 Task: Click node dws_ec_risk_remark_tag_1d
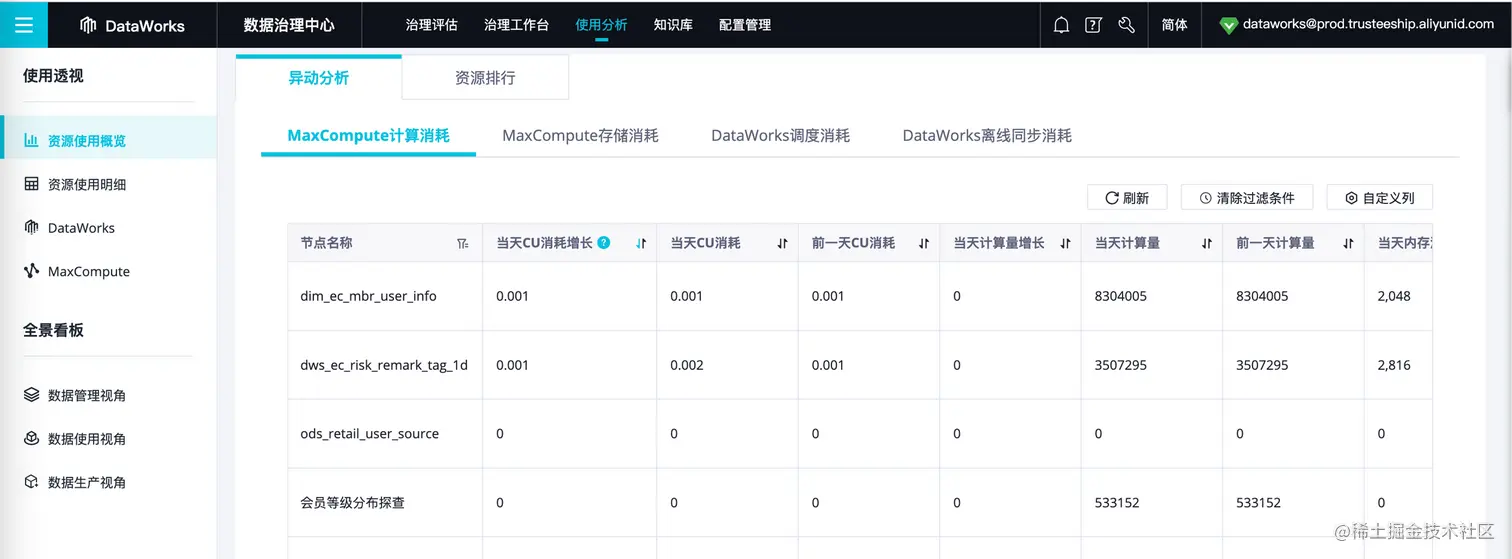384,365
